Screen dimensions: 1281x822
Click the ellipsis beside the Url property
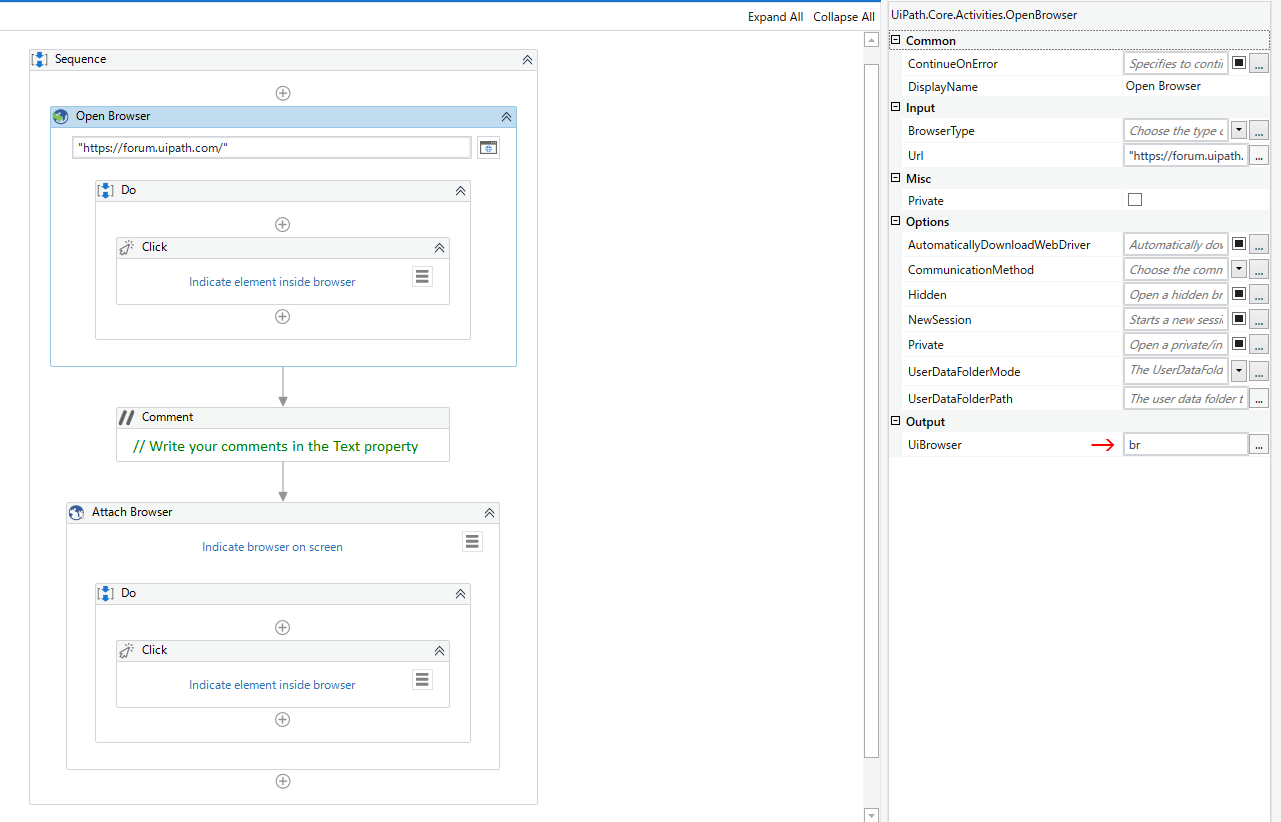tap(1259, 155)
